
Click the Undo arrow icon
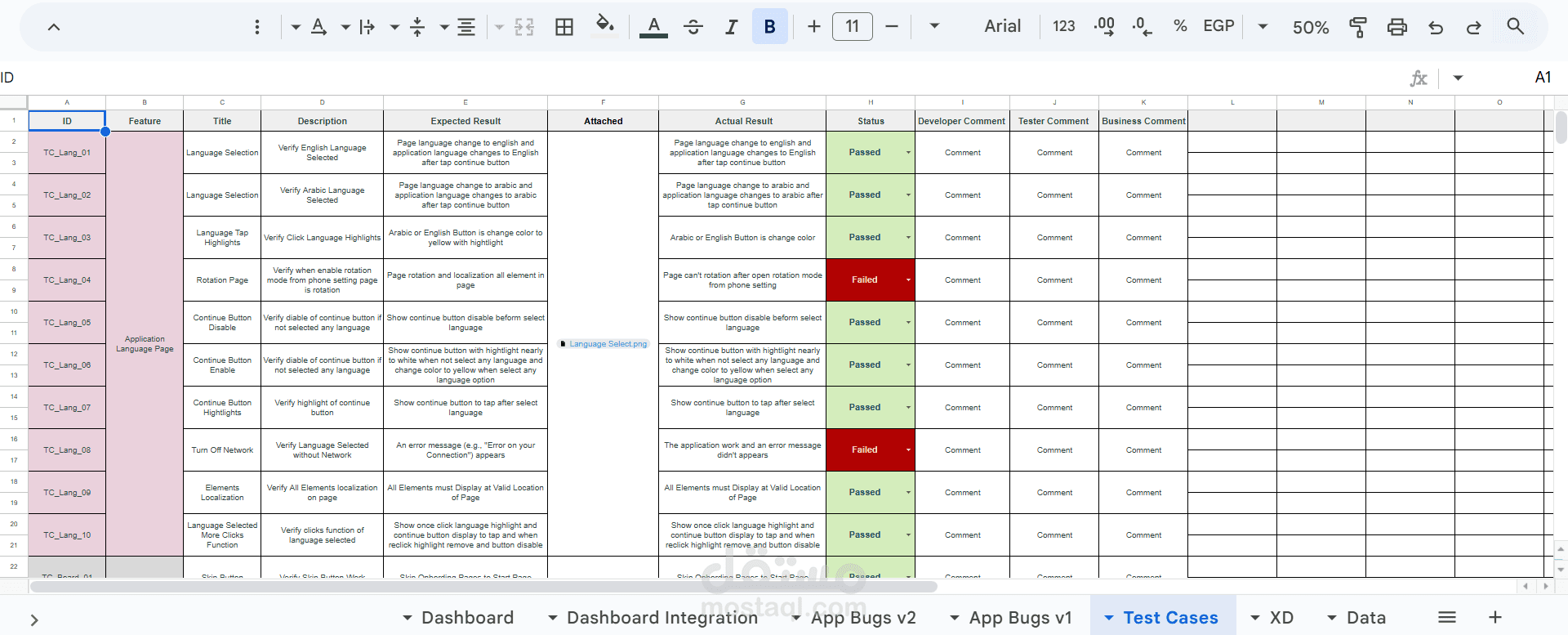pos(1436,27)
